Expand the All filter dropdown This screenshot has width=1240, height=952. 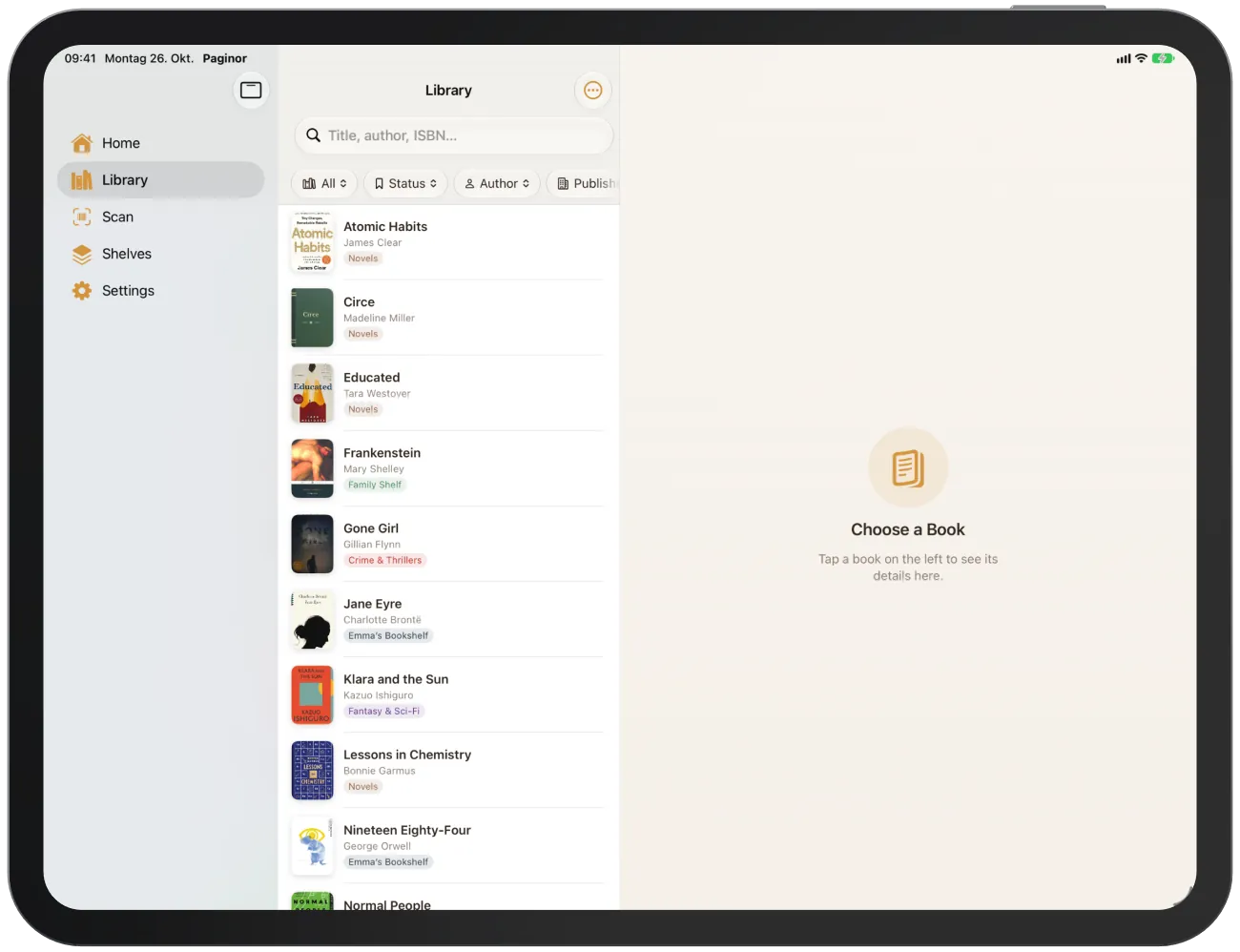[324, 183]
